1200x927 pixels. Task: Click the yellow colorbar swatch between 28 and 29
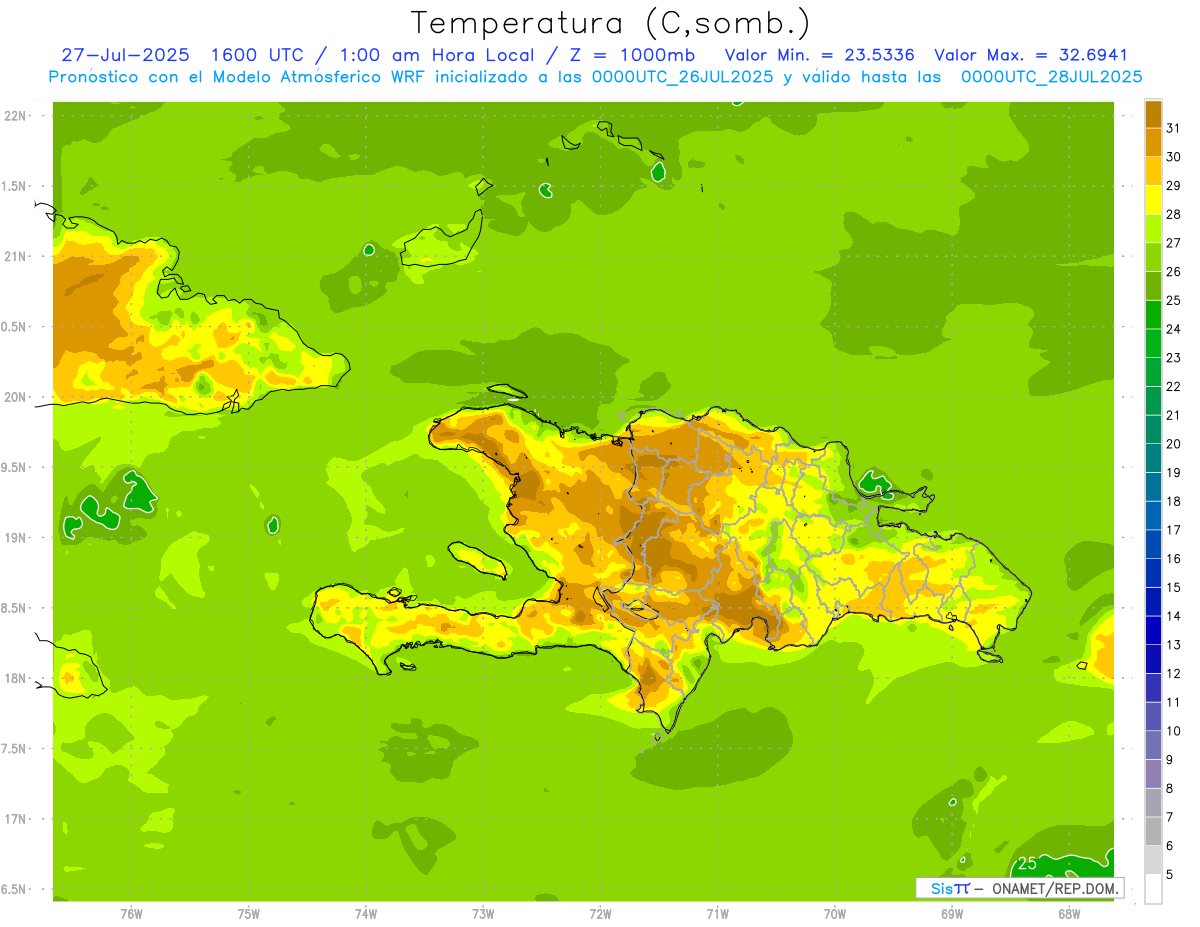coord(1153,200)
